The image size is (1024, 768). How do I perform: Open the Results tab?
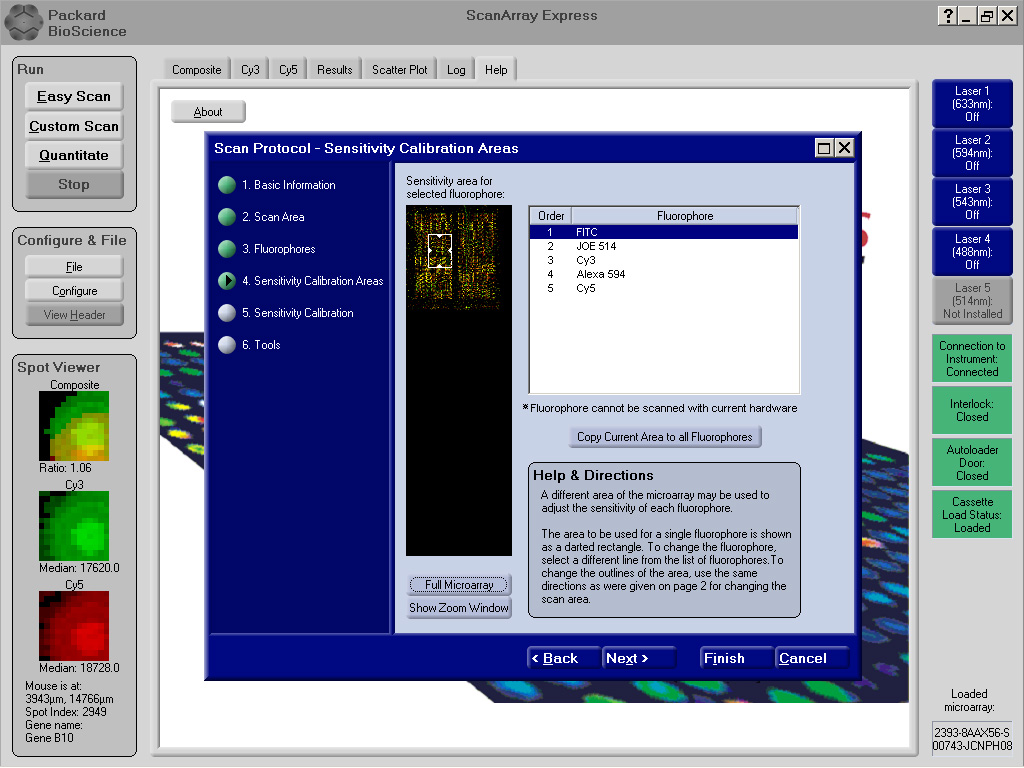pos(334,70)
